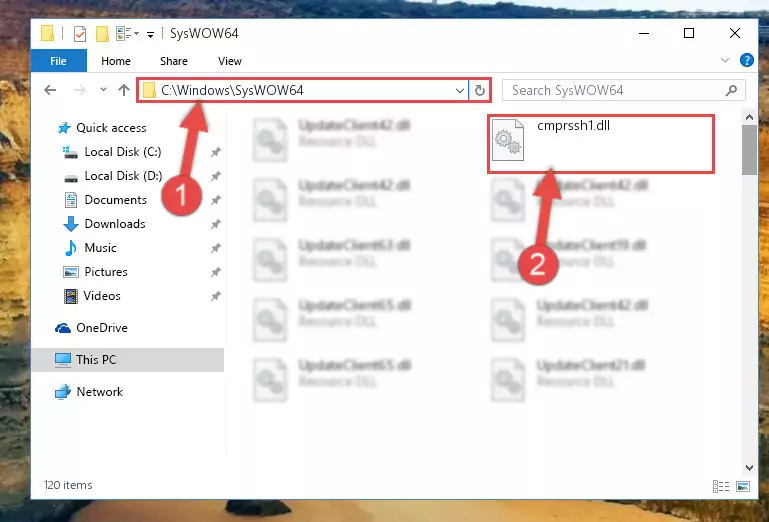The image size is (769, 522).
Task: Click the pin icon next to Local Disk (D:)
Action: click(215, 176)
